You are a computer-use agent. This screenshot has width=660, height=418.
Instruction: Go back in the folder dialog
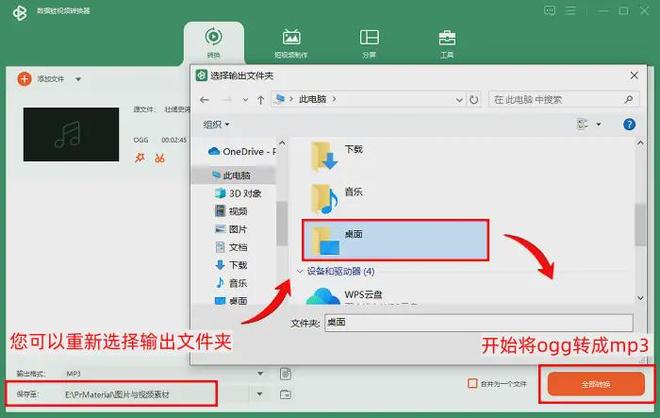coord(205,100)
